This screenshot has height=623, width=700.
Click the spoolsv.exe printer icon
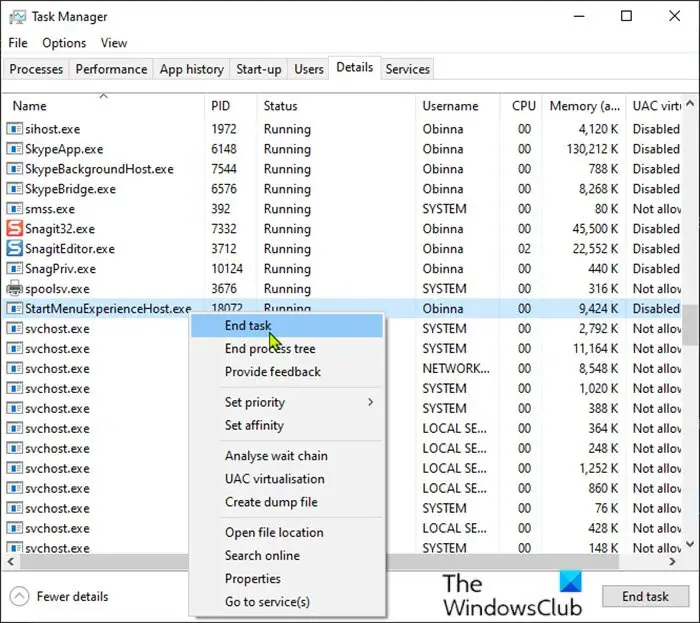coord(14,288)
